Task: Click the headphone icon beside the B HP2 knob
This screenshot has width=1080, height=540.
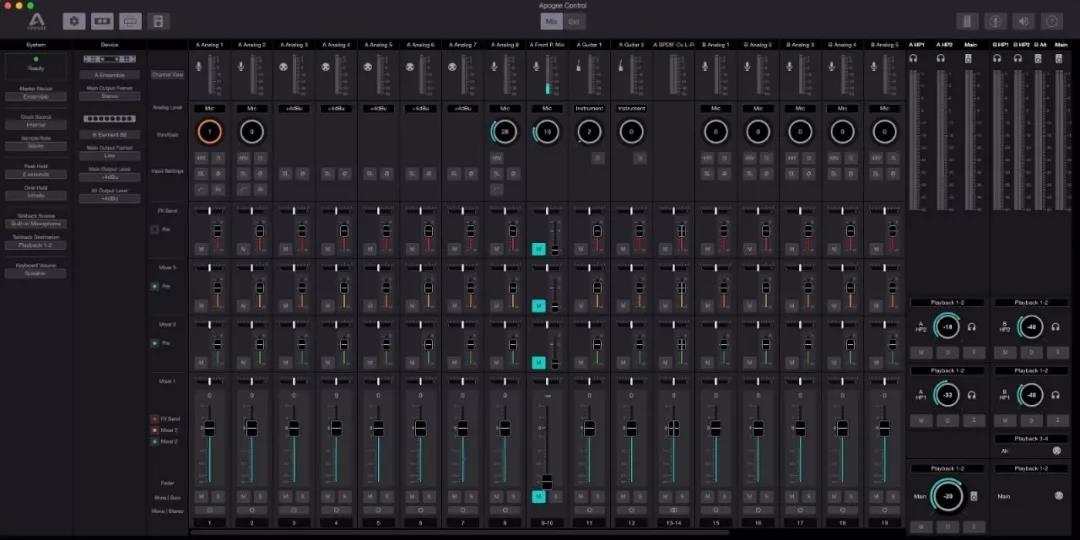Action: pos(1055,326)
